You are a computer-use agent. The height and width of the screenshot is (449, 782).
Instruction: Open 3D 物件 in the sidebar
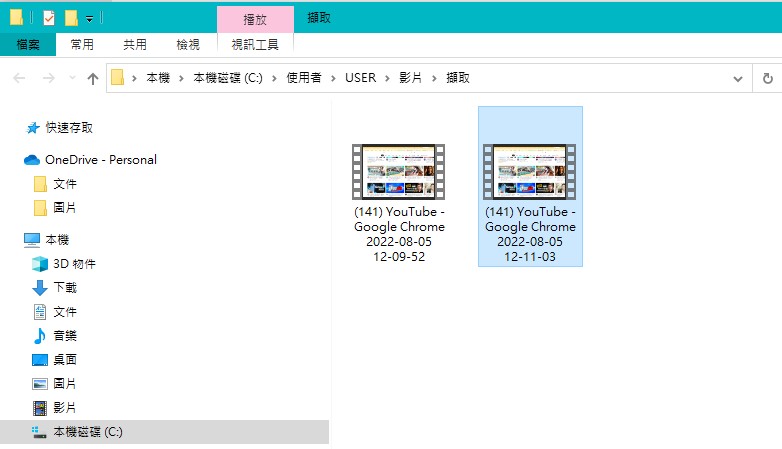74,263
